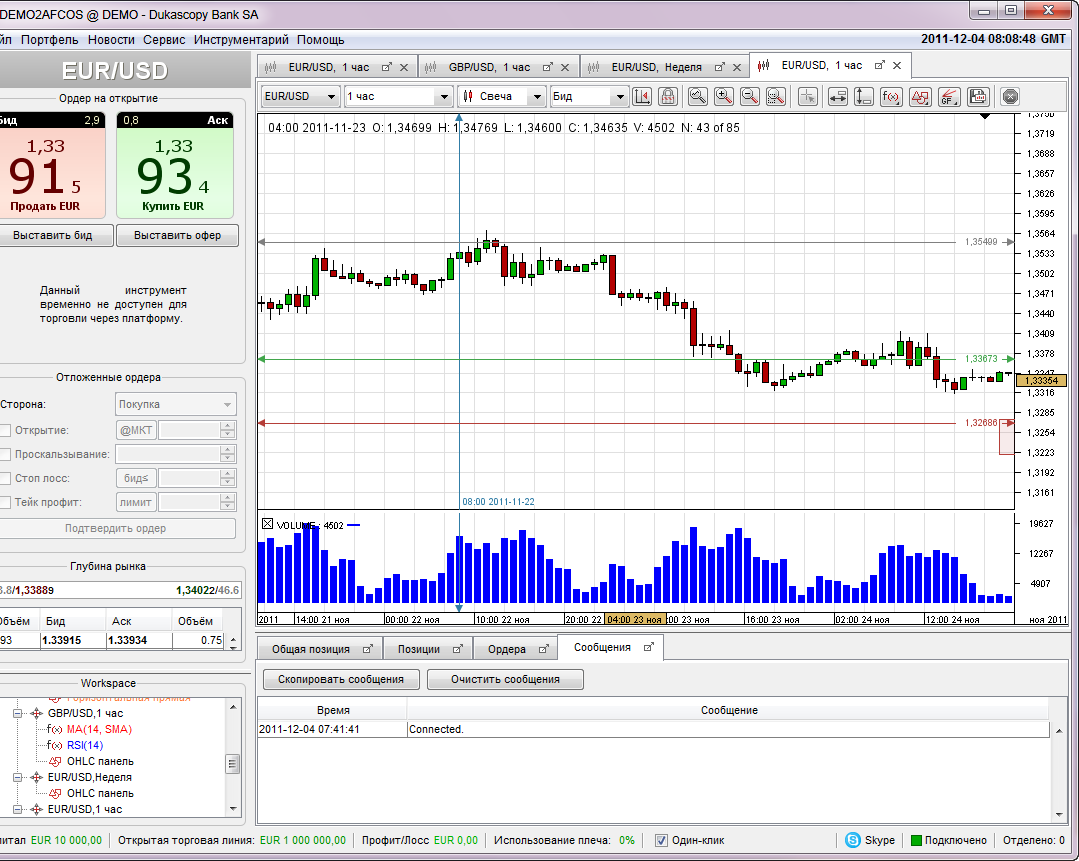Viewport: 1079px width, 861px height.
Task: Open the Инструментарий menu
Action: click(x=241, y=40)
